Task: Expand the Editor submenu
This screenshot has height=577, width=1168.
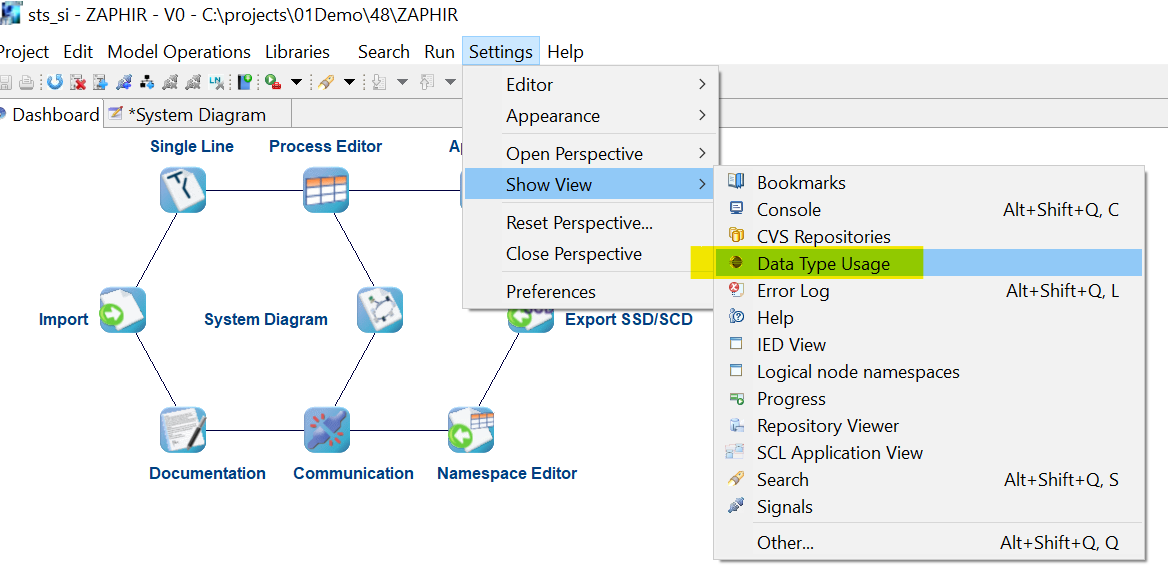Action: click(x=590, y=85)
